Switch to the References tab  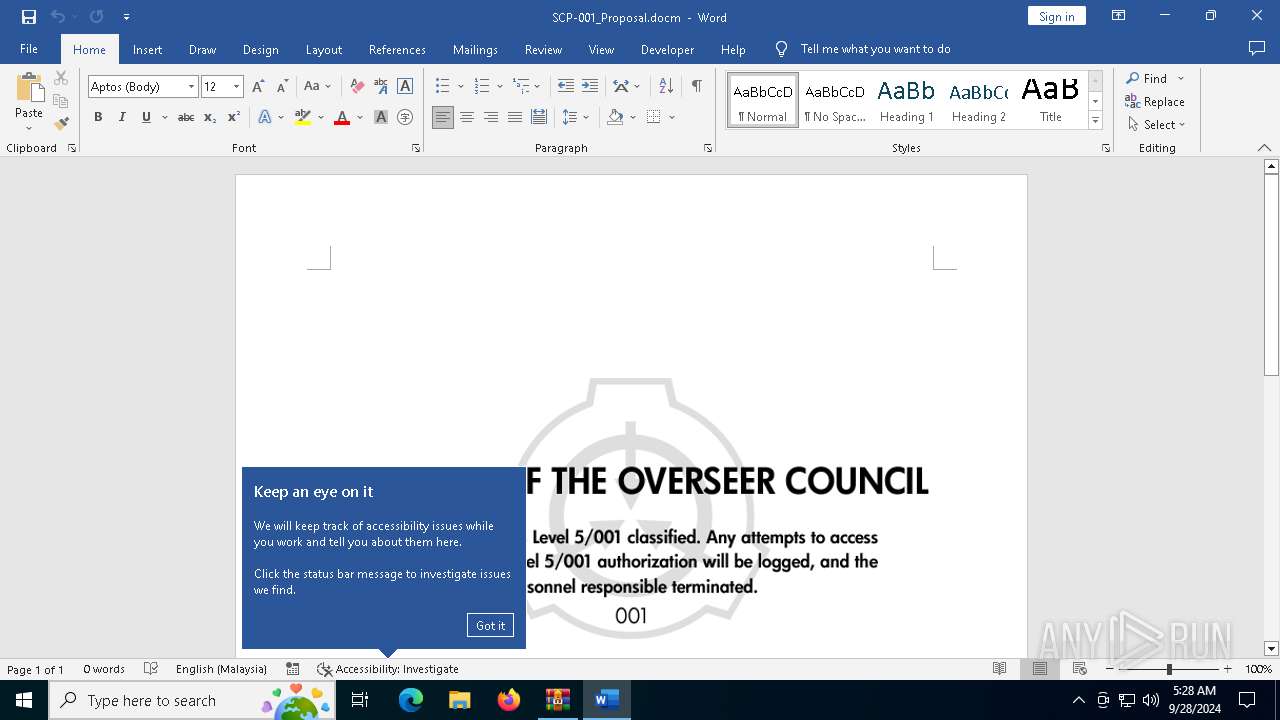pyautogui.click(x=397, y=50)
